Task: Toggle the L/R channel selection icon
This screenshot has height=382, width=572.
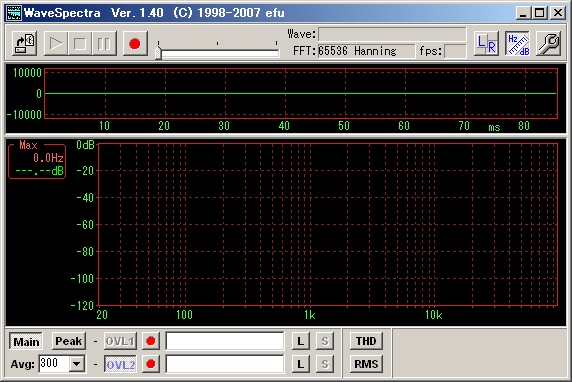Action: click(486, 44)
